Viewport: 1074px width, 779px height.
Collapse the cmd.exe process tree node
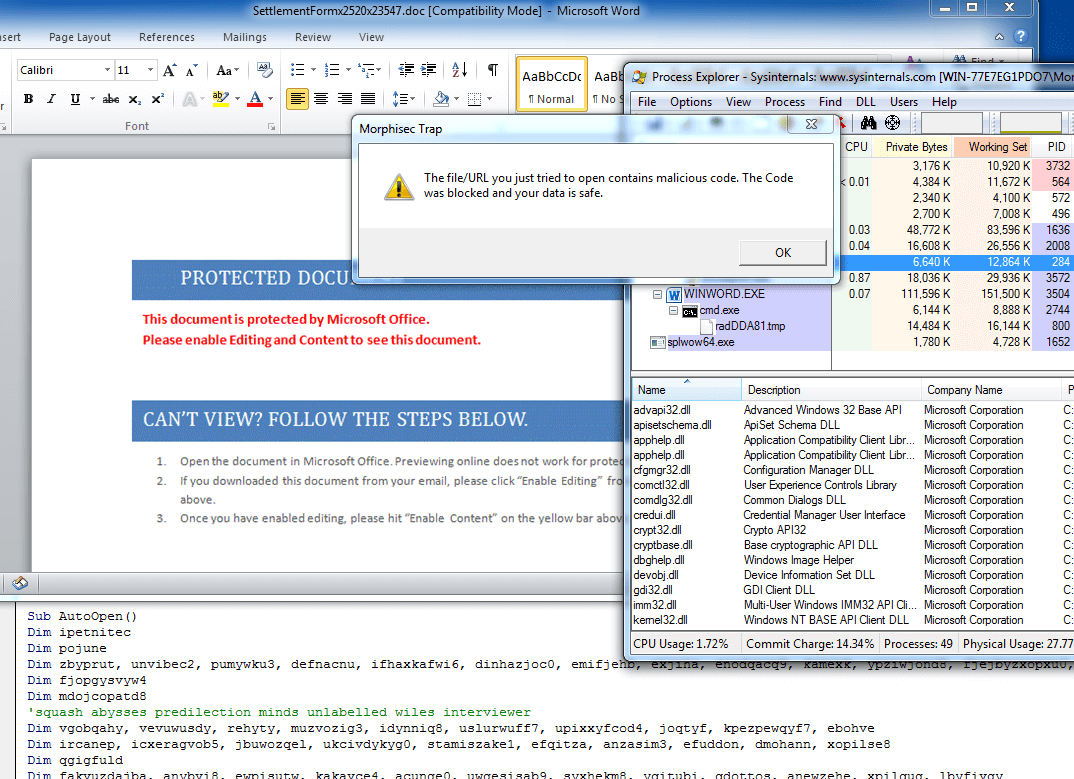[x=673, y=311]
